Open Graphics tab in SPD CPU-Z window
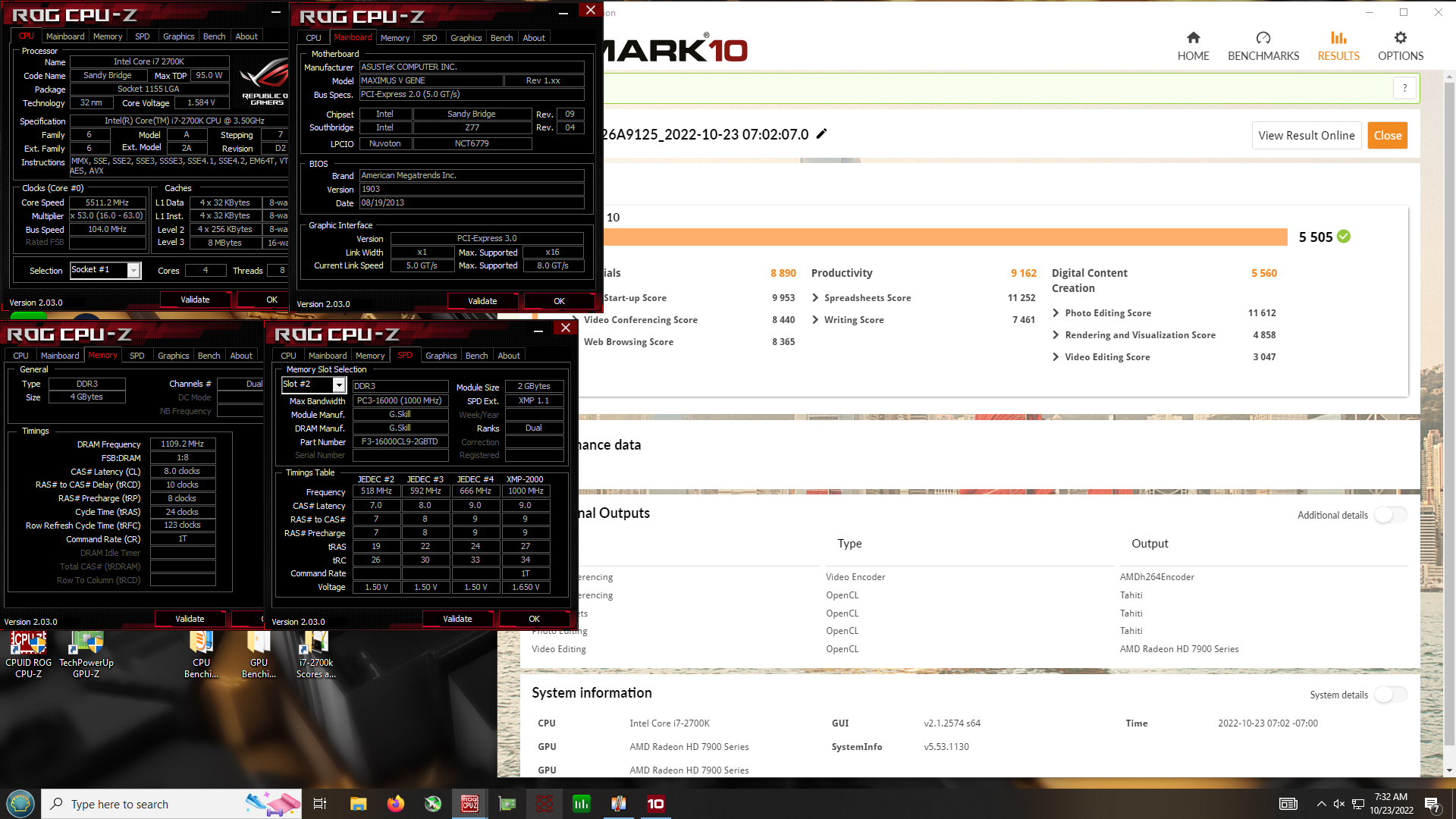This screenshot has width=1456, height=819. (x=441, y=356)
